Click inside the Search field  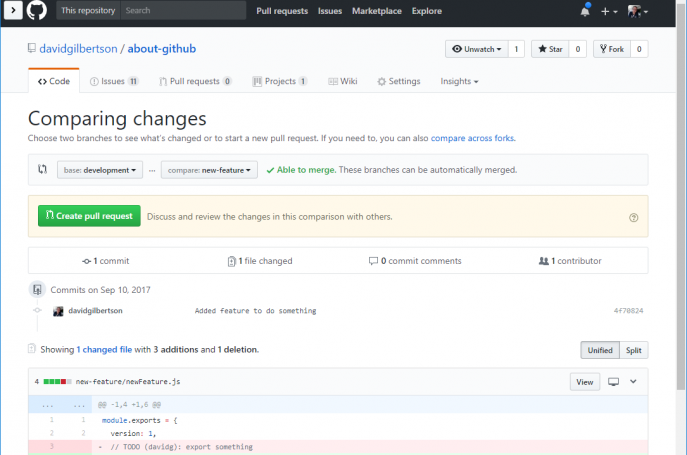click(x=183, y=11)
